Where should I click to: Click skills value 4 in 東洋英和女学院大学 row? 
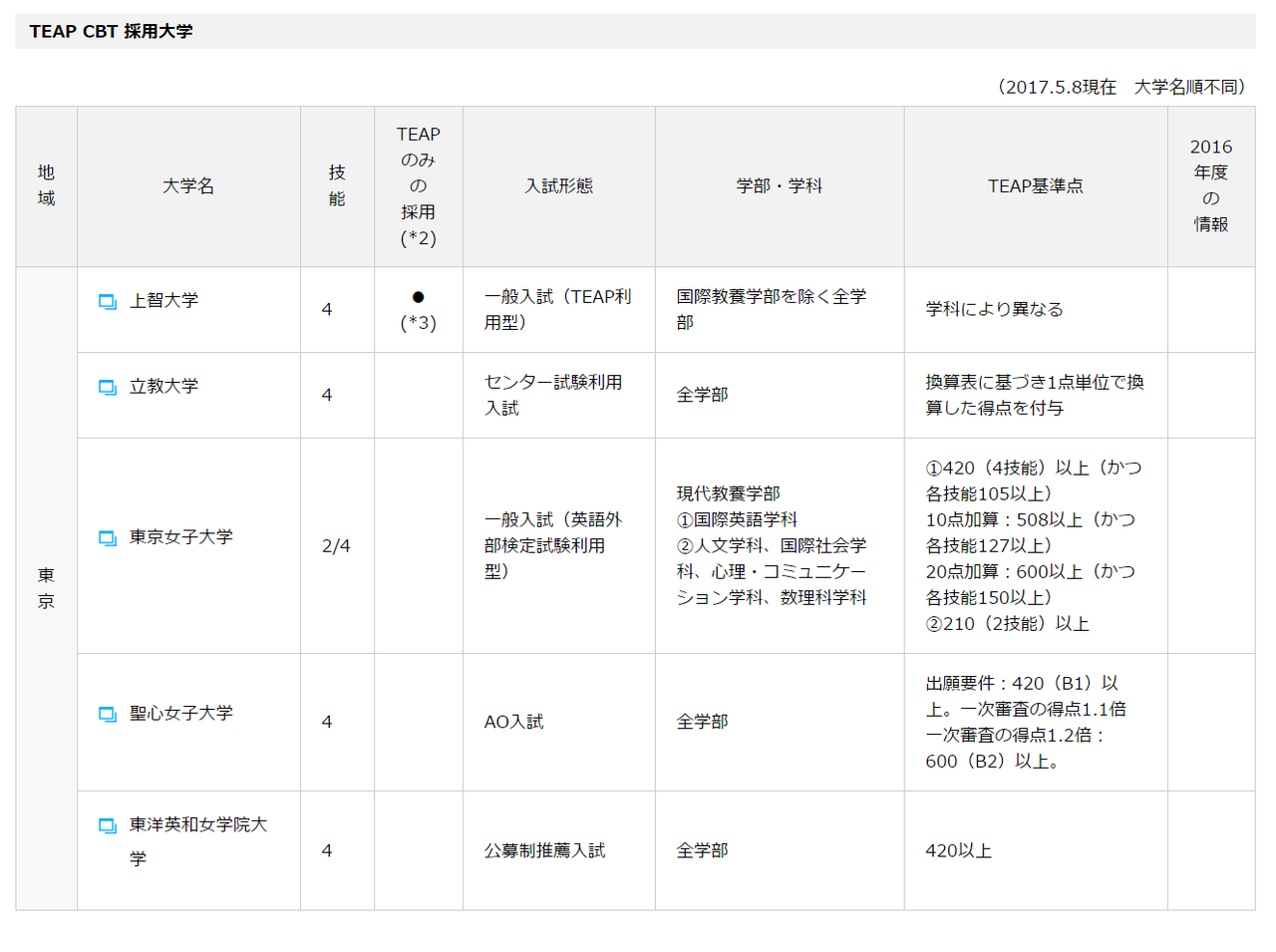coord(337,850)
